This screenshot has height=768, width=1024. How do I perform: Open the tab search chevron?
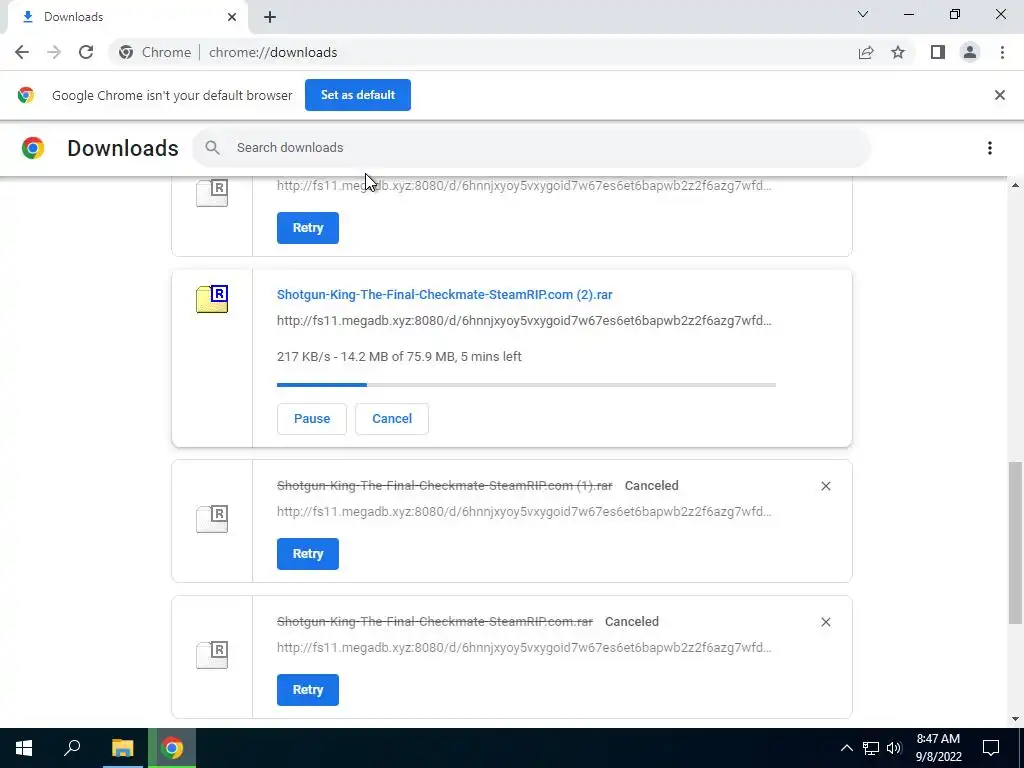coord(863,14)
